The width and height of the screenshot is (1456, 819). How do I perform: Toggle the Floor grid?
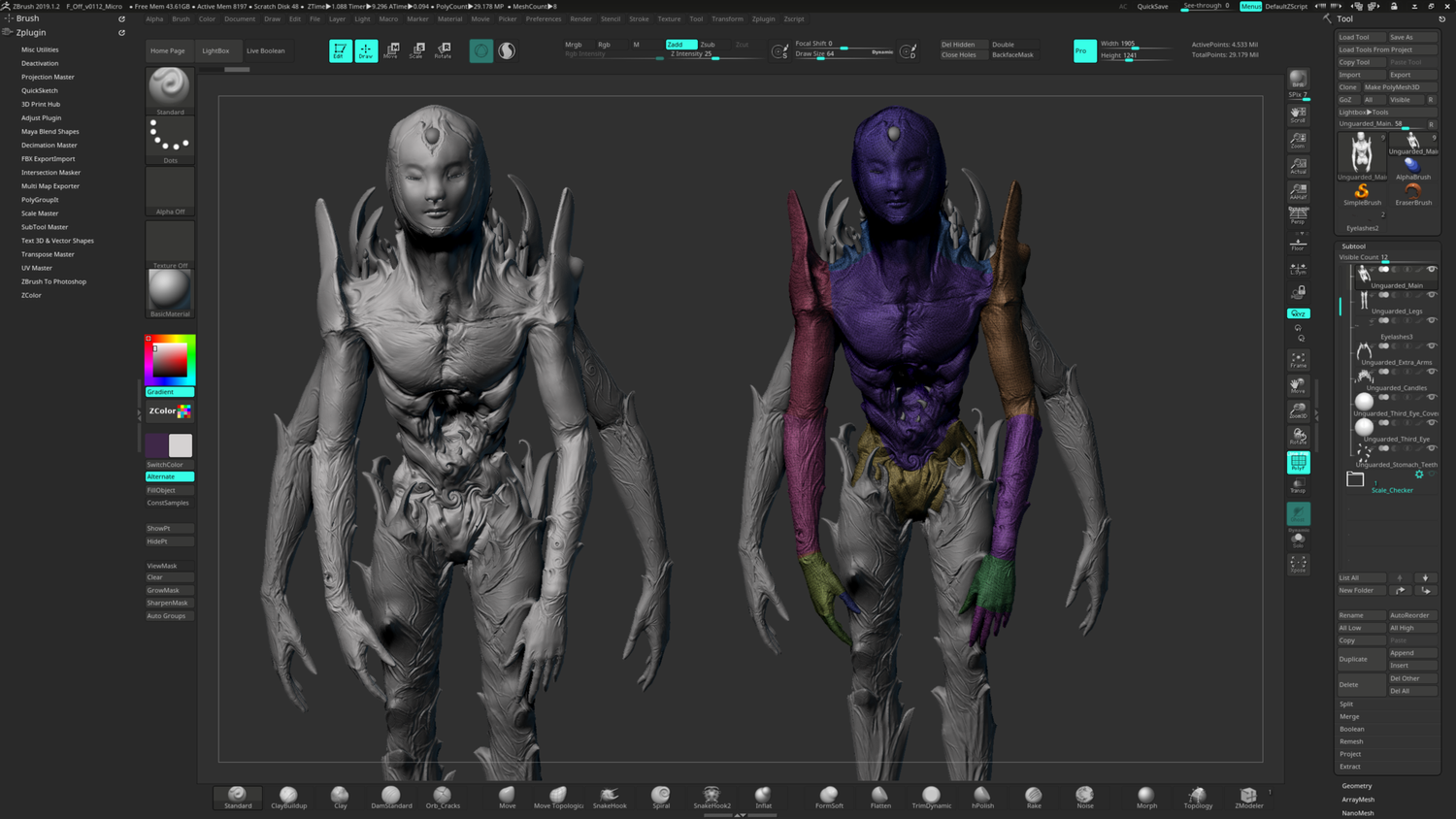click(1298, 244)
